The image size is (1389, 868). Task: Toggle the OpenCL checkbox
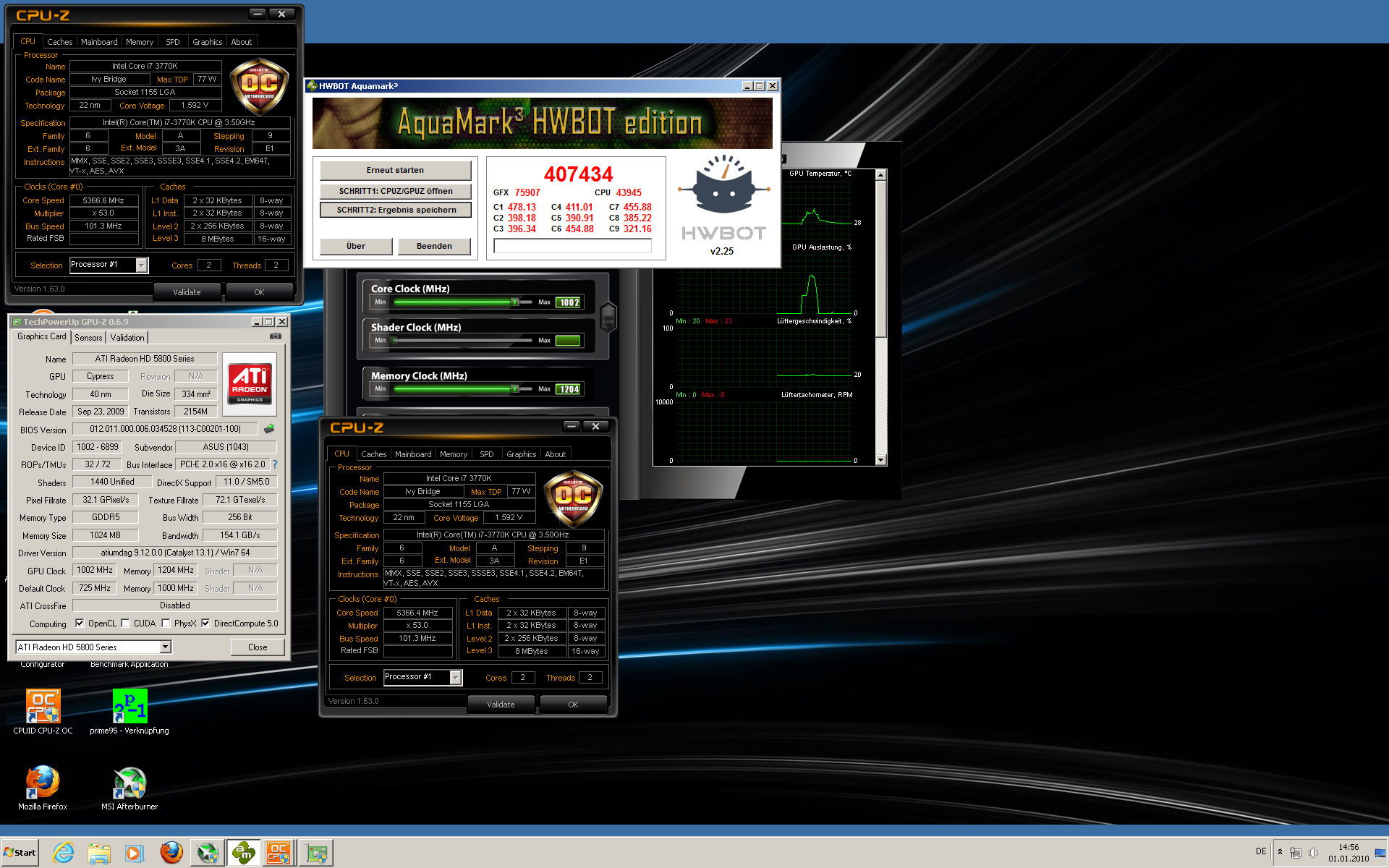(x=80, y=624)
